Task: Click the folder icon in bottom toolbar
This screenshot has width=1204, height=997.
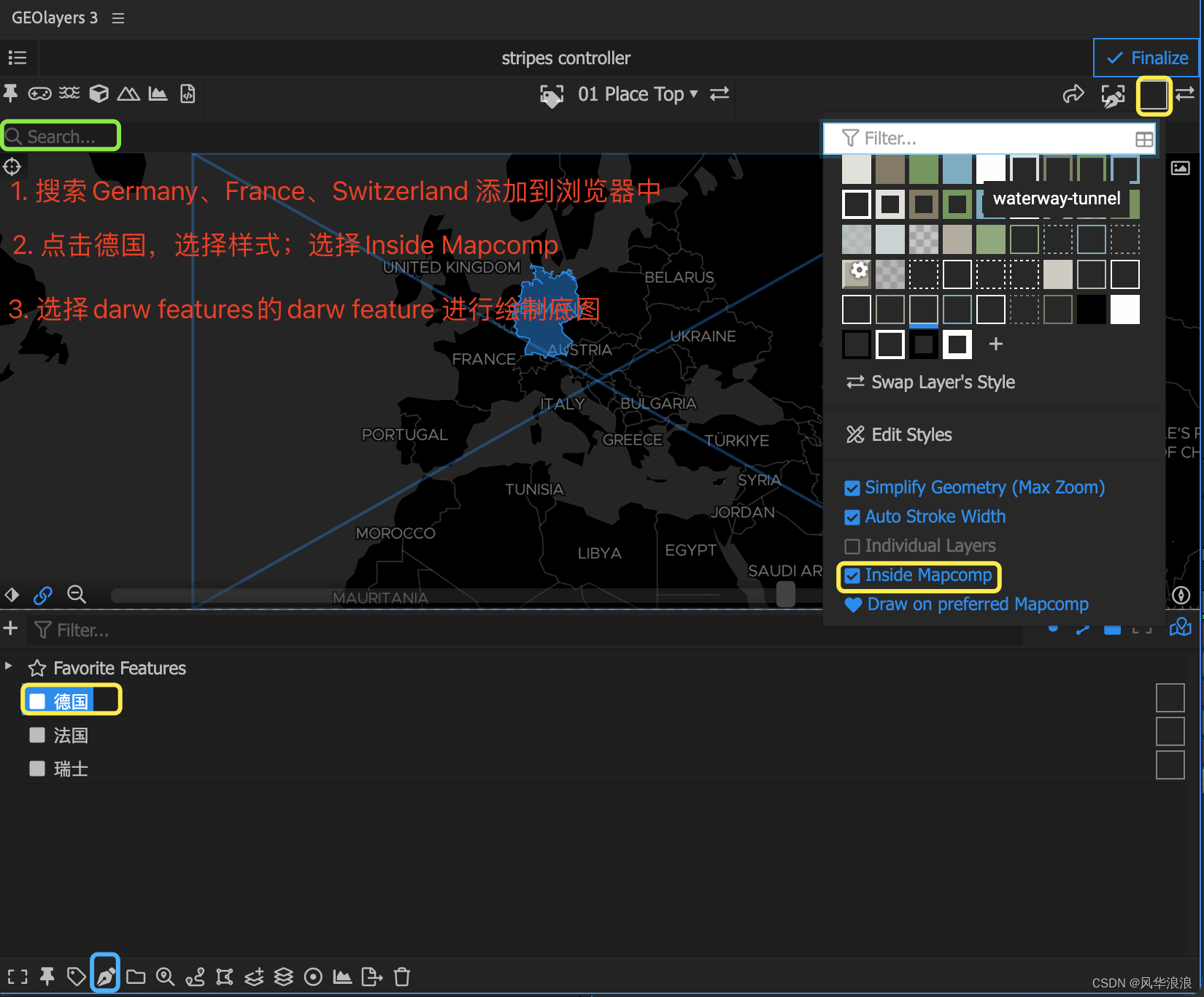Action: [136, 977]
